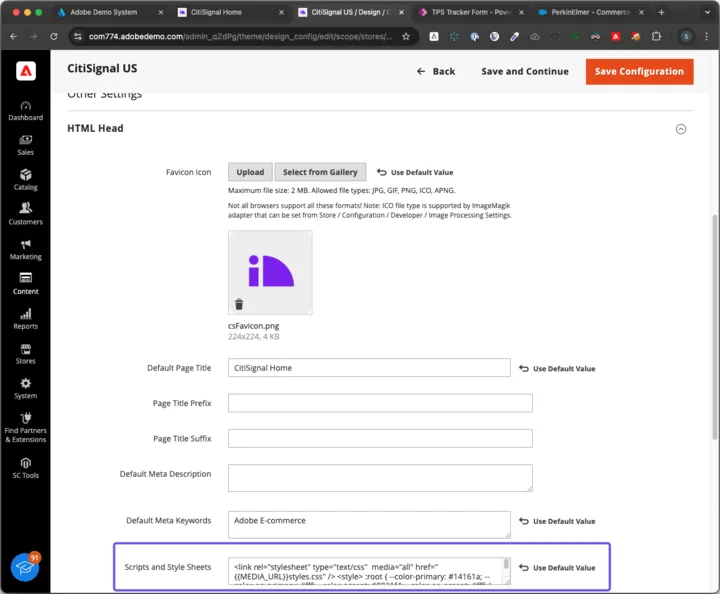
Task: Open browser extensions puzzle icon
Action: 656,36
